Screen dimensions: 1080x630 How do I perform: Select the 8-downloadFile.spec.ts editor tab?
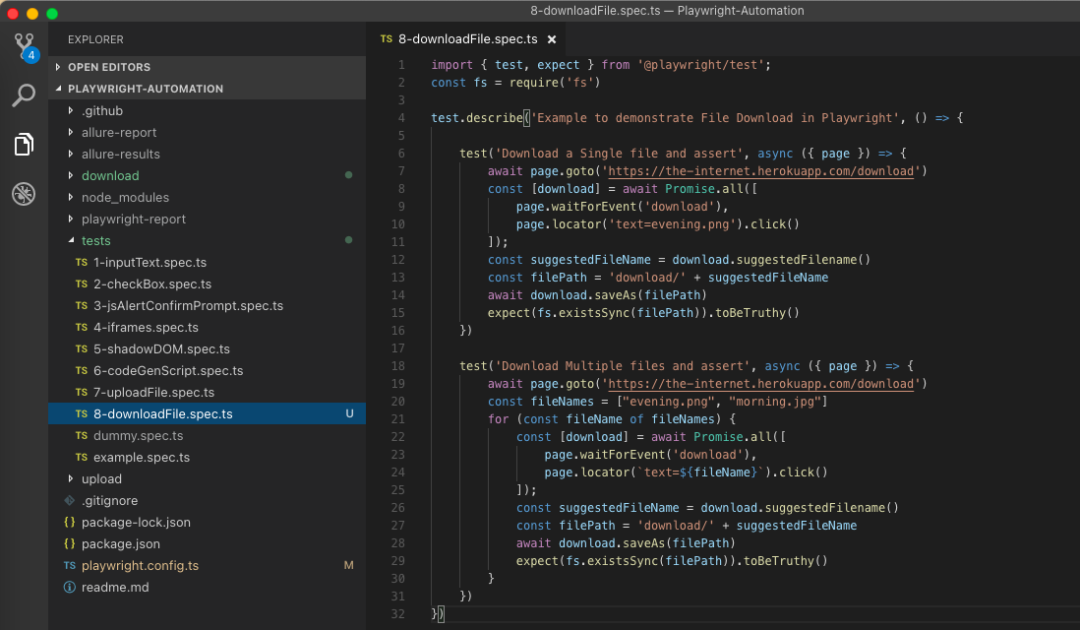467,39
